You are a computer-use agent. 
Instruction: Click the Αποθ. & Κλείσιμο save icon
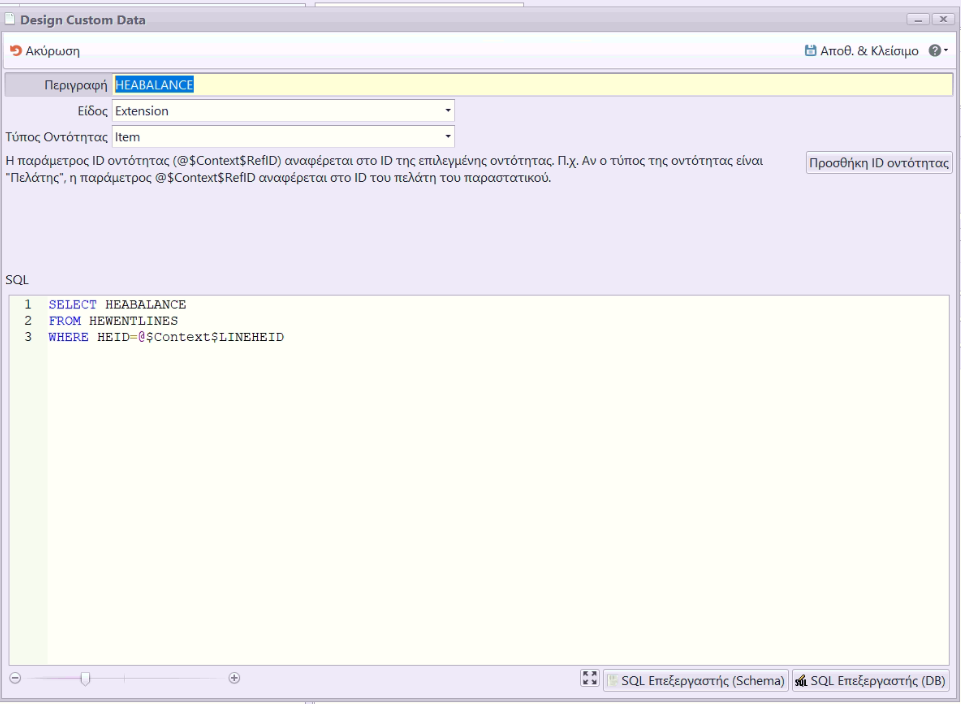(x=810, y=50)
